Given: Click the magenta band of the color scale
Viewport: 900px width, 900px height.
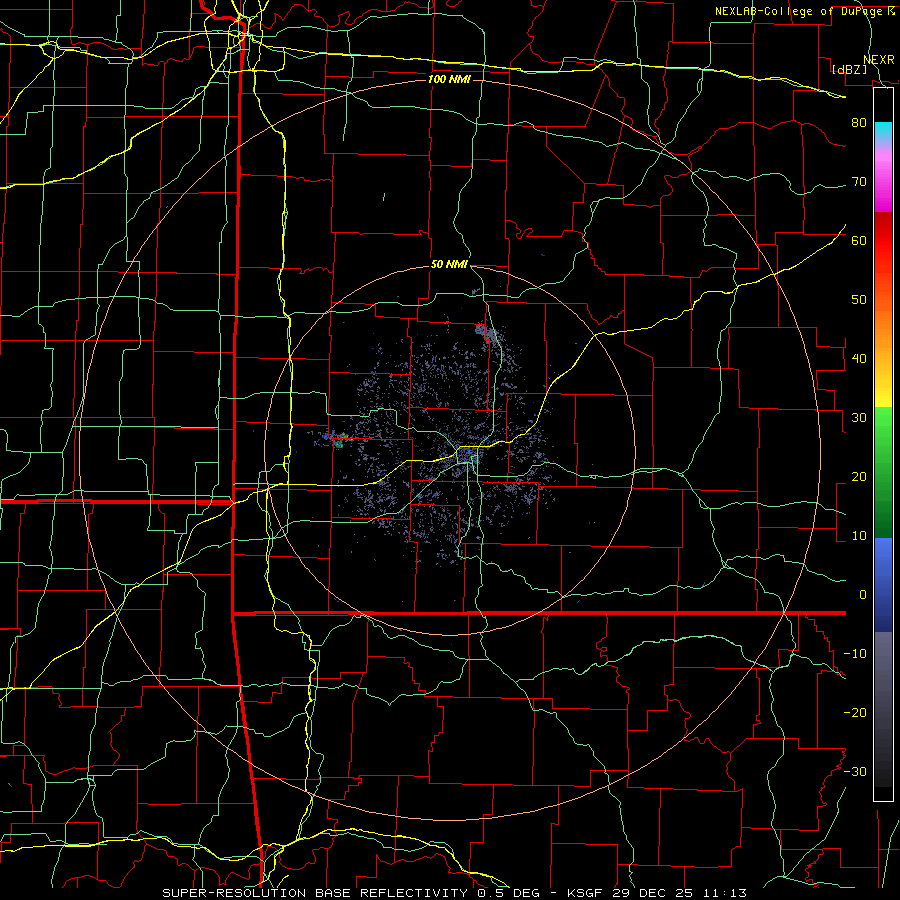Looking at the screenshot, I should pos(883,184).
